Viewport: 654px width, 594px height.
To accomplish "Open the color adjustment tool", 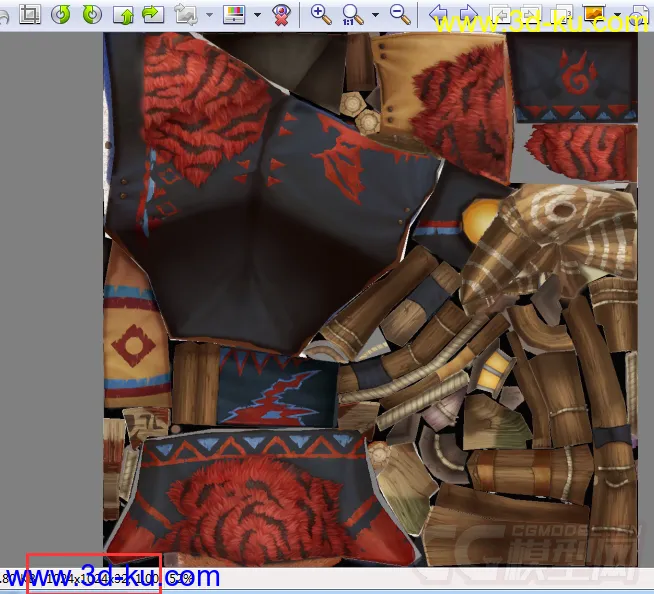I will coord(234,15).
